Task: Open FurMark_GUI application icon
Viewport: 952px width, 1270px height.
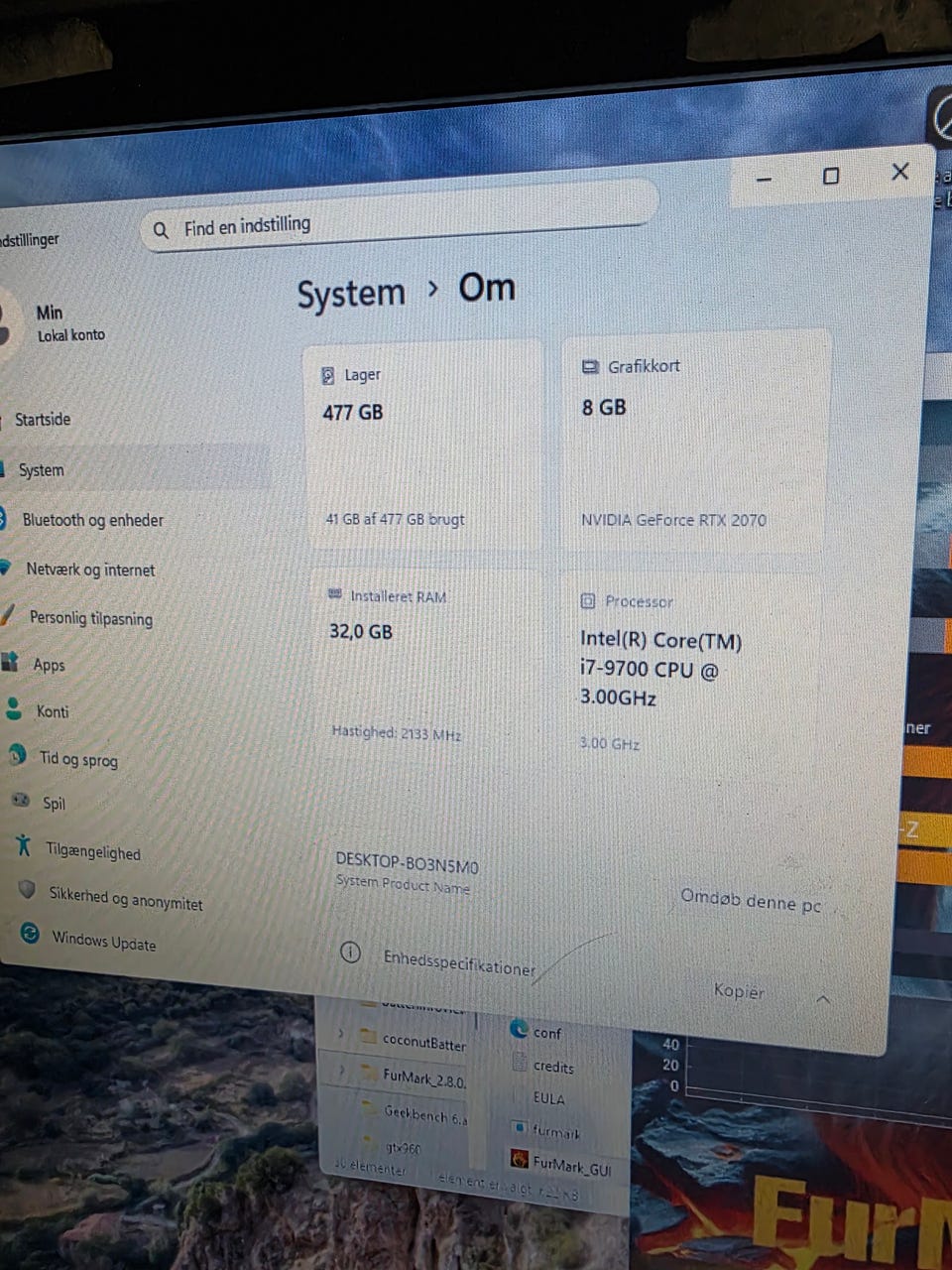Action: pos(519,1159)
